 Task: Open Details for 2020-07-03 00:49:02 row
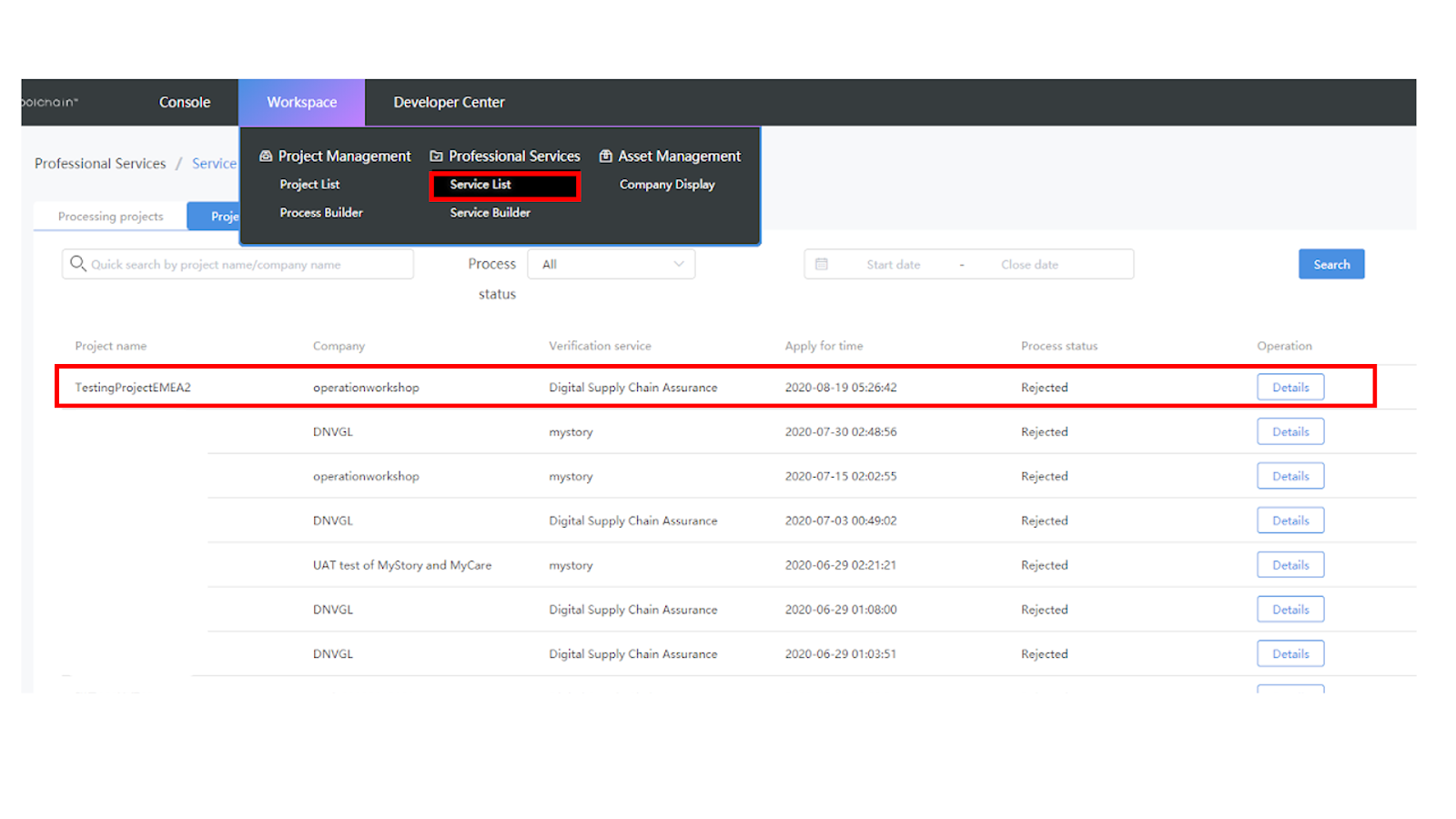[1290, 521]
